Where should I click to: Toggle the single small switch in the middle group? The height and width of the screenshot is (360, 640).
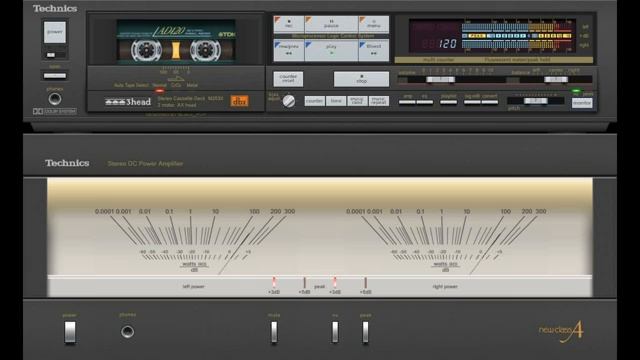(x=449, y=102)
